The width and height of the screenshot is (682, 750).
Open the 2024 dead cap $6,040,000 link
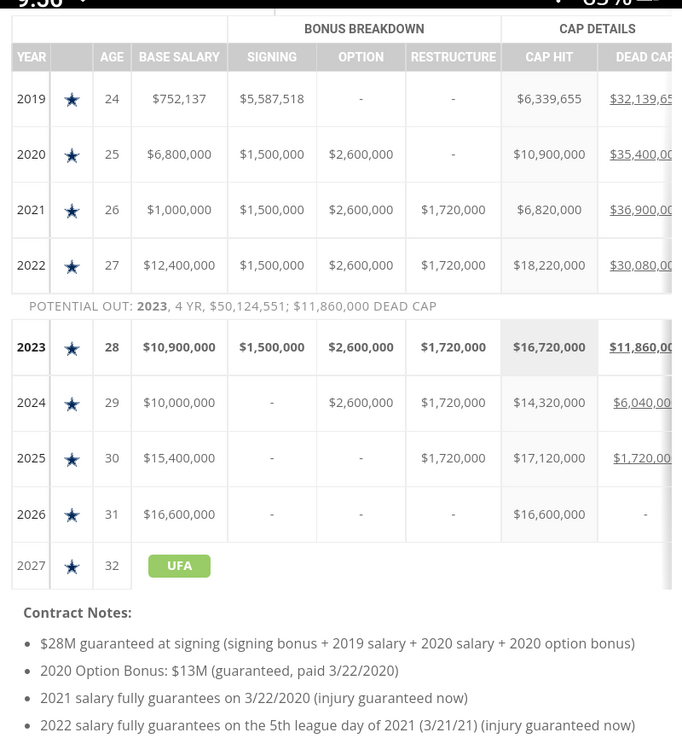pos(641,402)
